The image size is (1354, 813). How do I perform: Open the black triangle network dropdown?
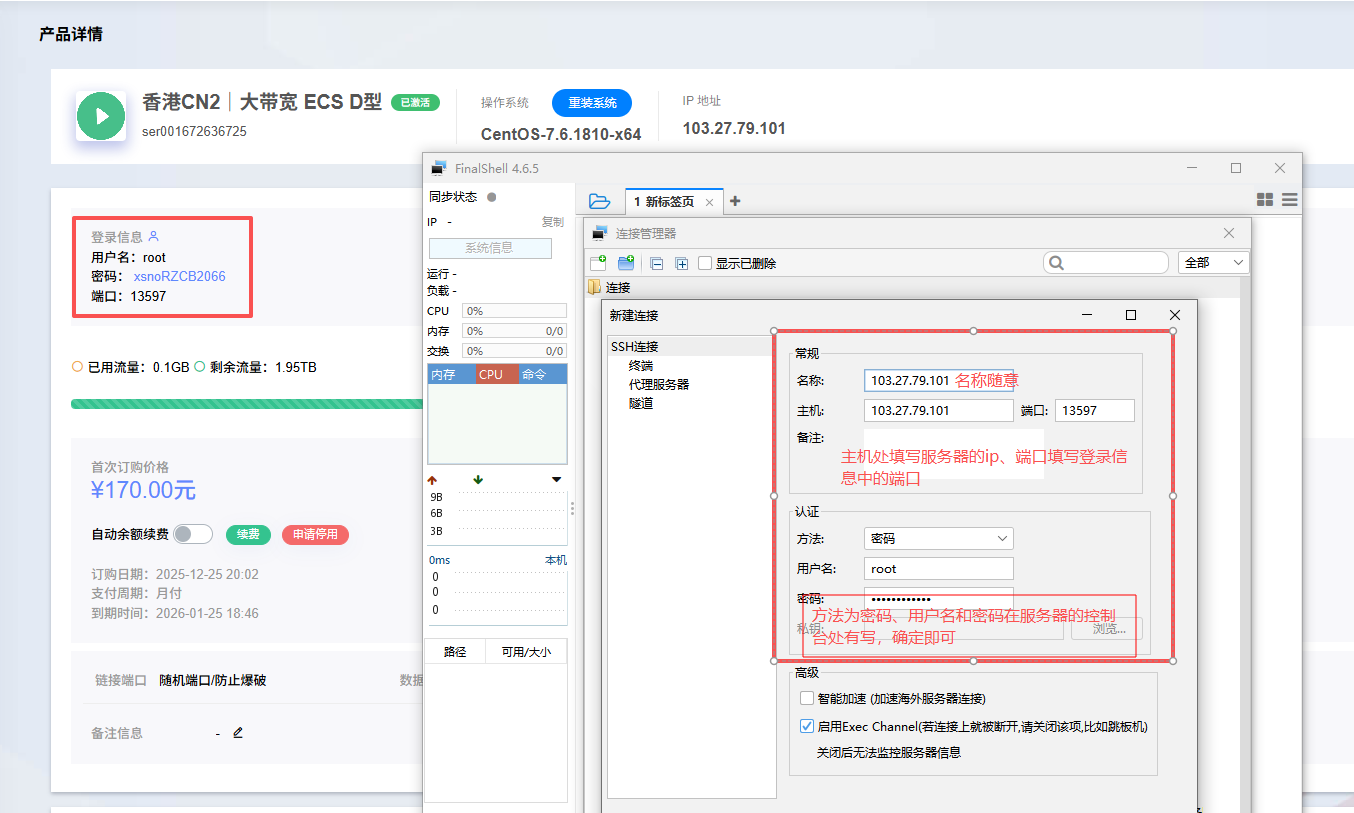point(557,480)
